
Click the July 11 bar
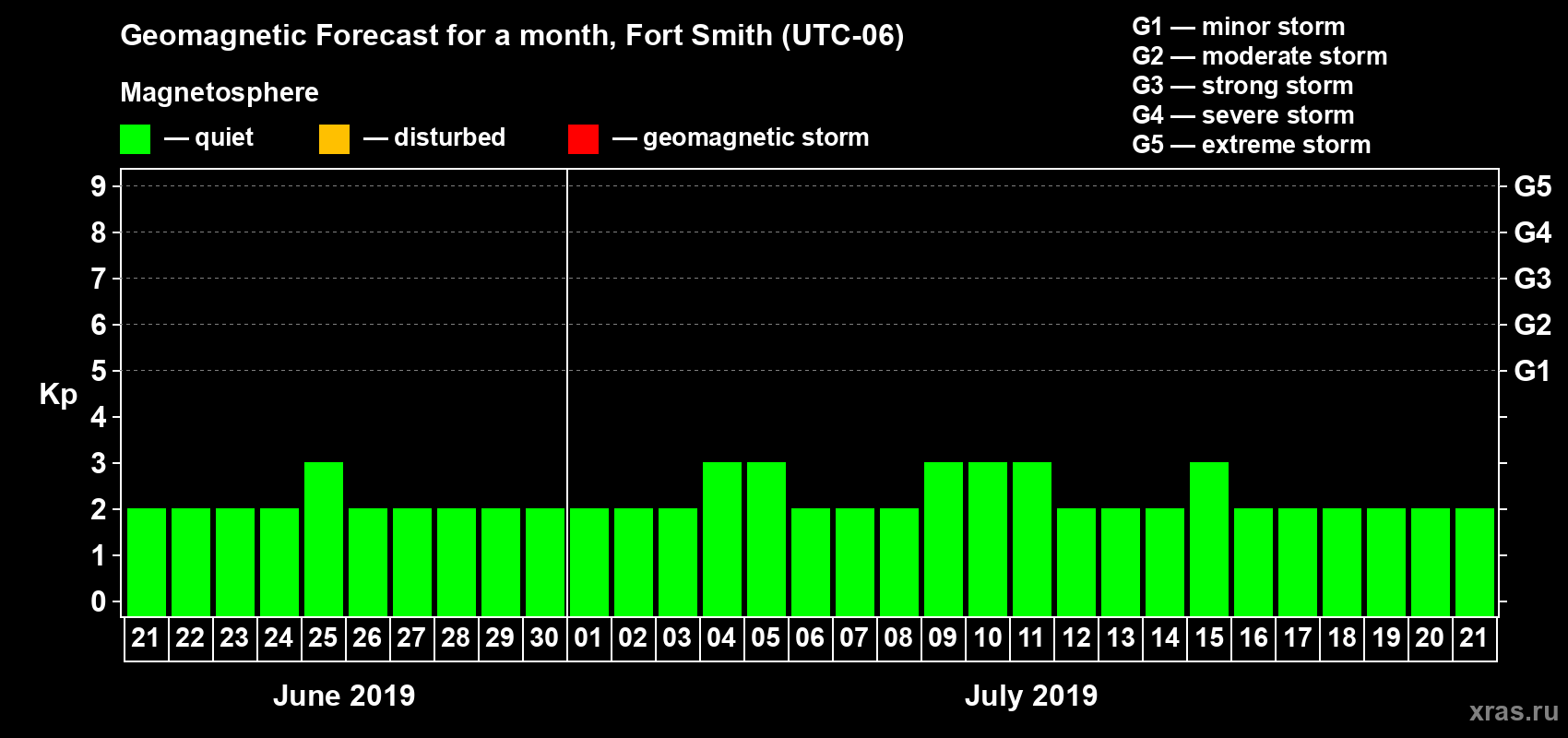(x=1032, y=539)
